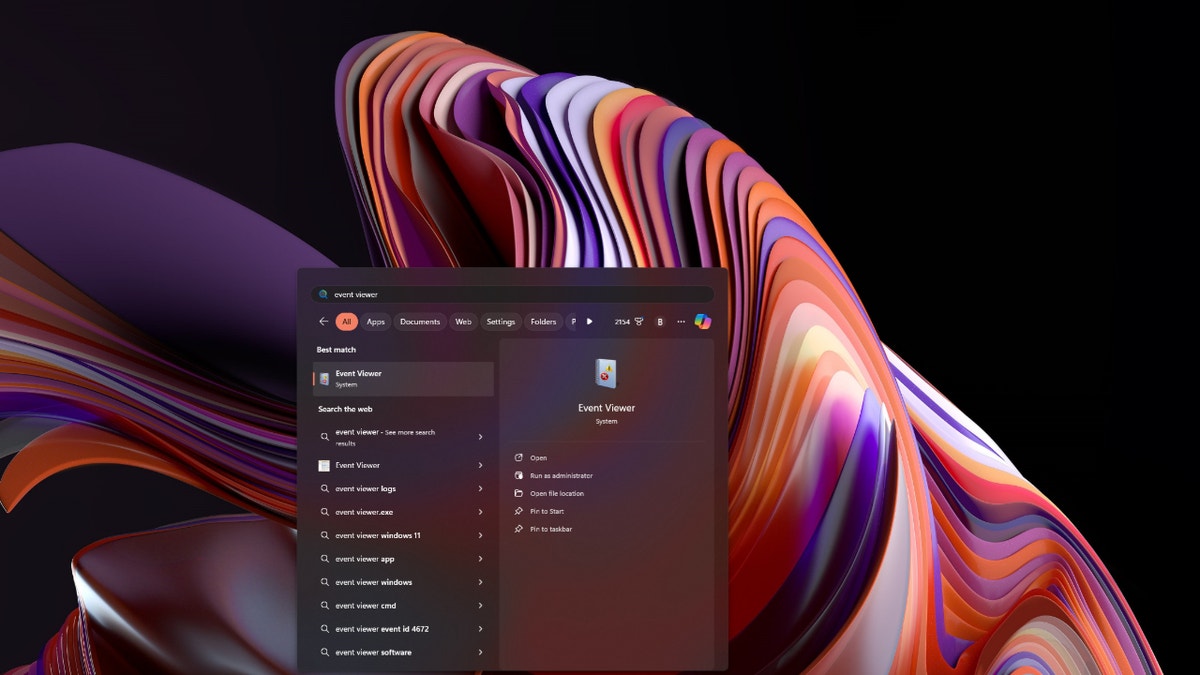This screenshot has width=1200, height=675.
Task: Open the 2154 rewards points trophy
Action: point(629,322)
